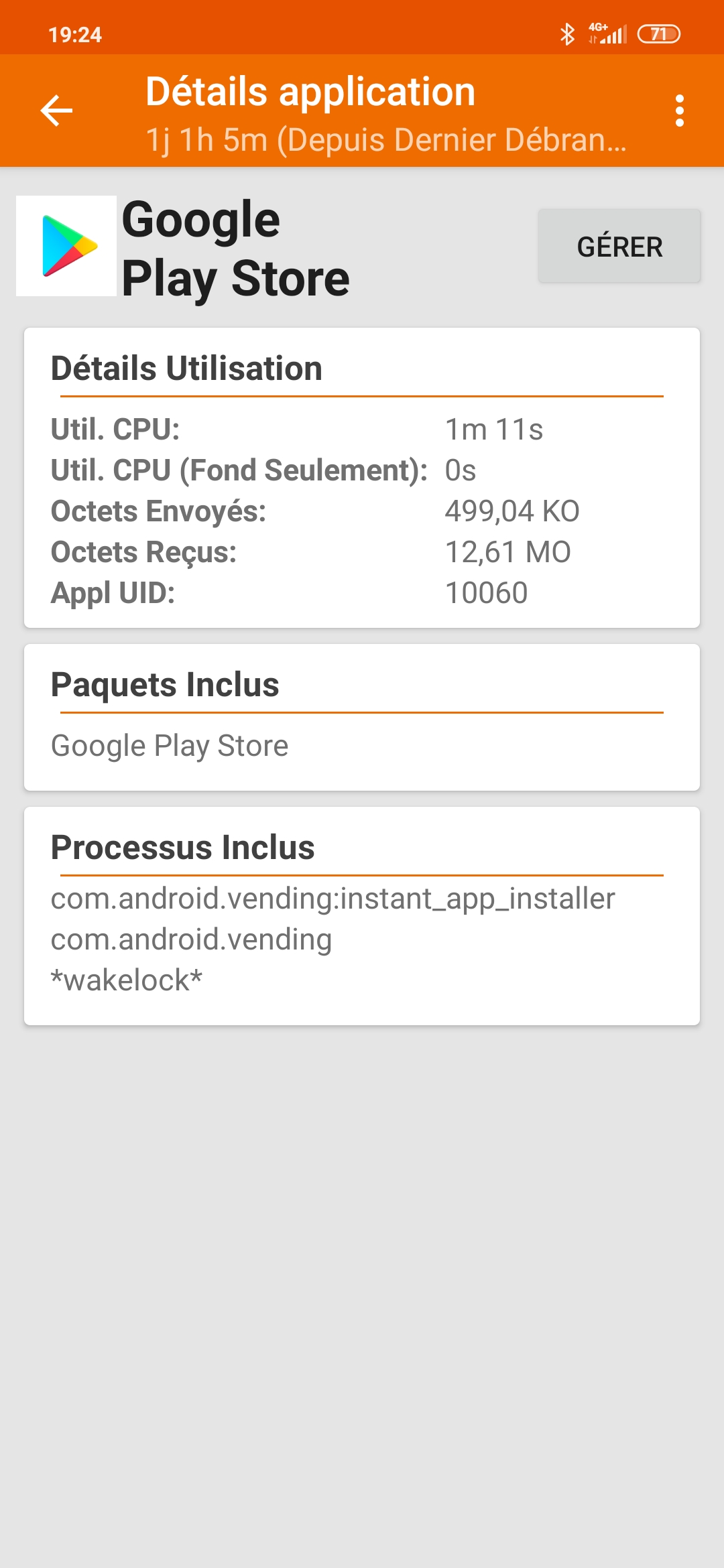
Task: Tap the back arrow icon
Action: 57,111
